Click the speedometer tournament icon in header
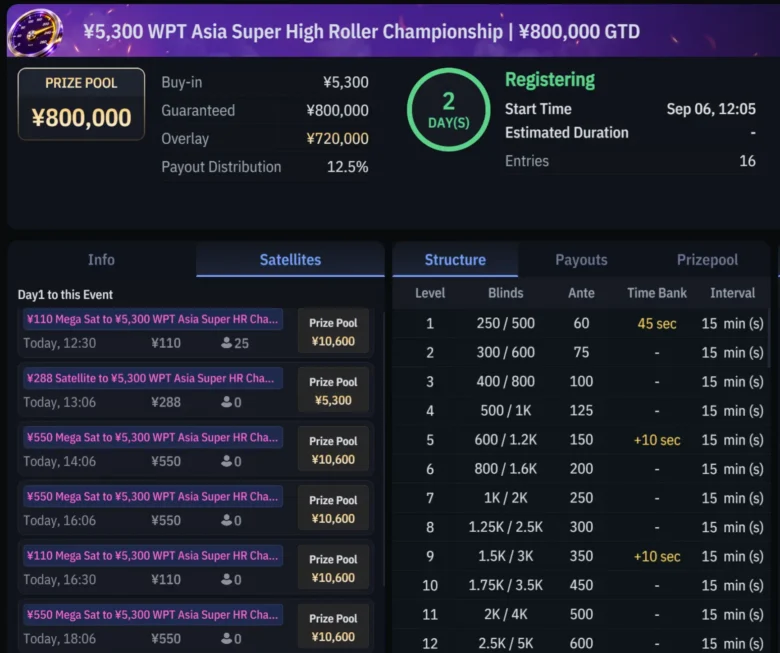The width and height of the screenshot is (780, 653). point(35,32)
